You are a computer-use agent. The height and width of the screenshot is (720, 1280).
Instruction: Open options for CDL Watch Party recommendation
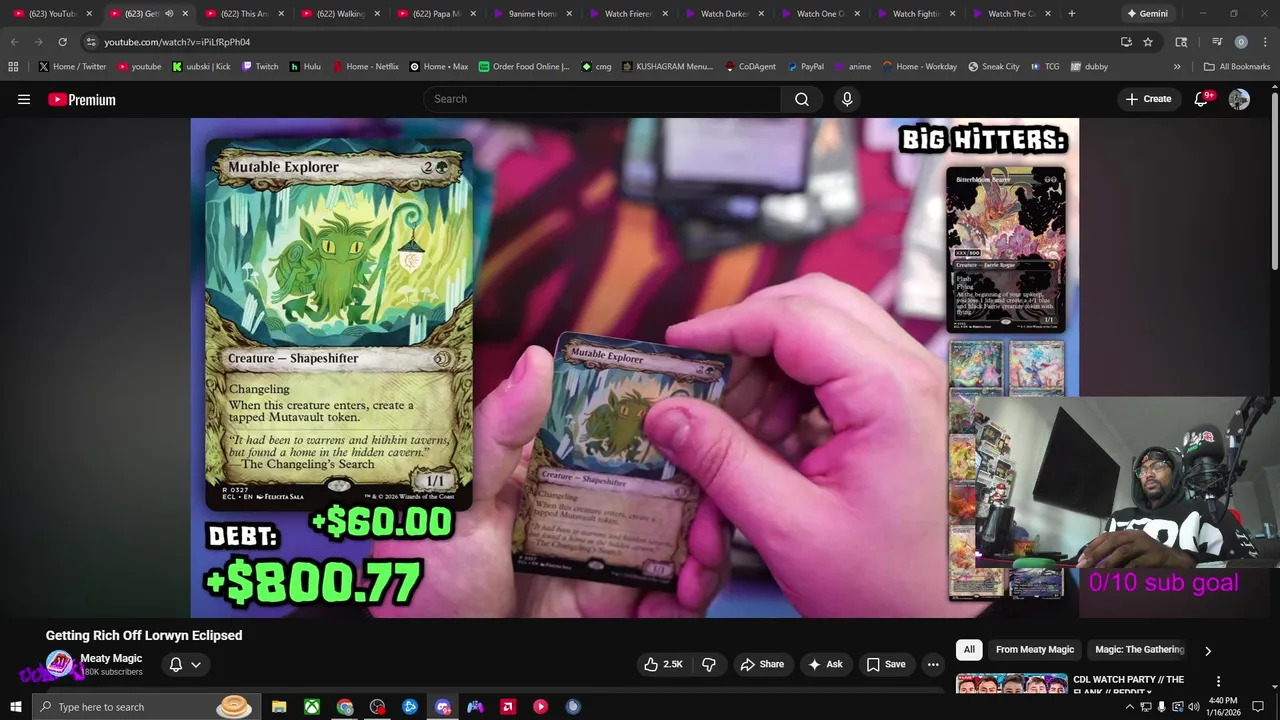(x=1218, y=681)
